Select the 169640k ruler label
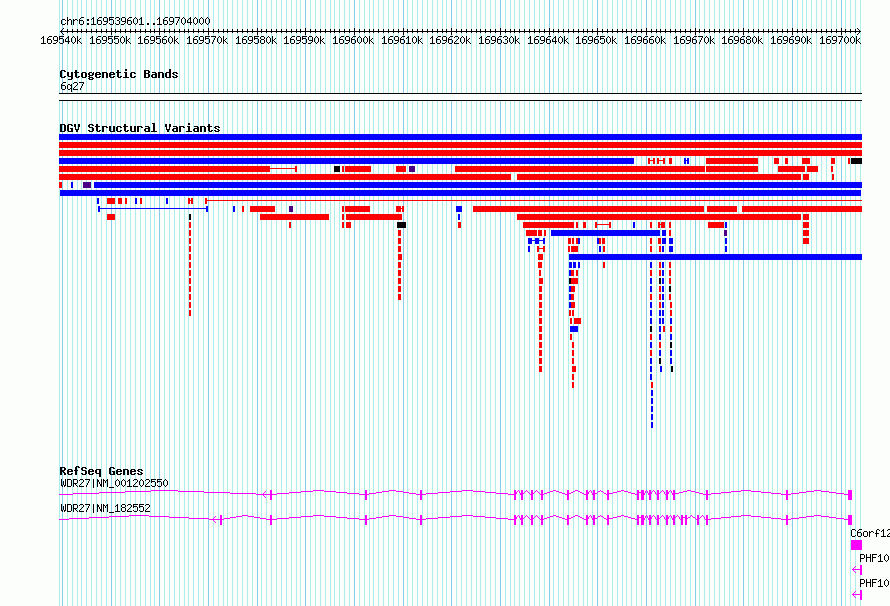890x606 pixels. (x=547, y=40)
